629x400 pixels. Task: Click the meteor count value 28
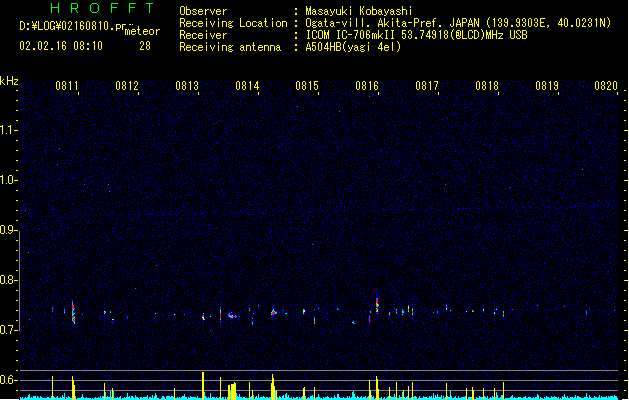pos(145,46)
